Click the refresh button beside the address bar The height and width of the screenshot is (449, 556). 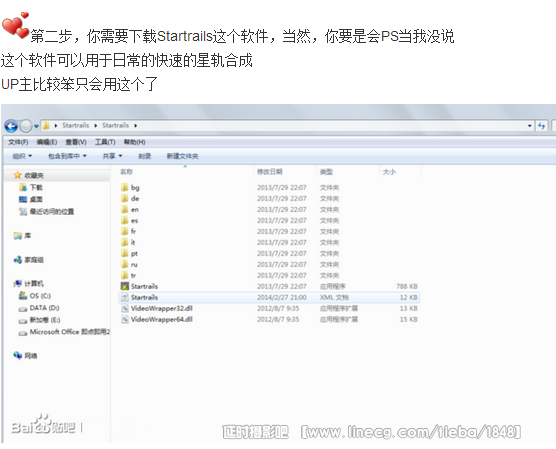click(541, 126)
